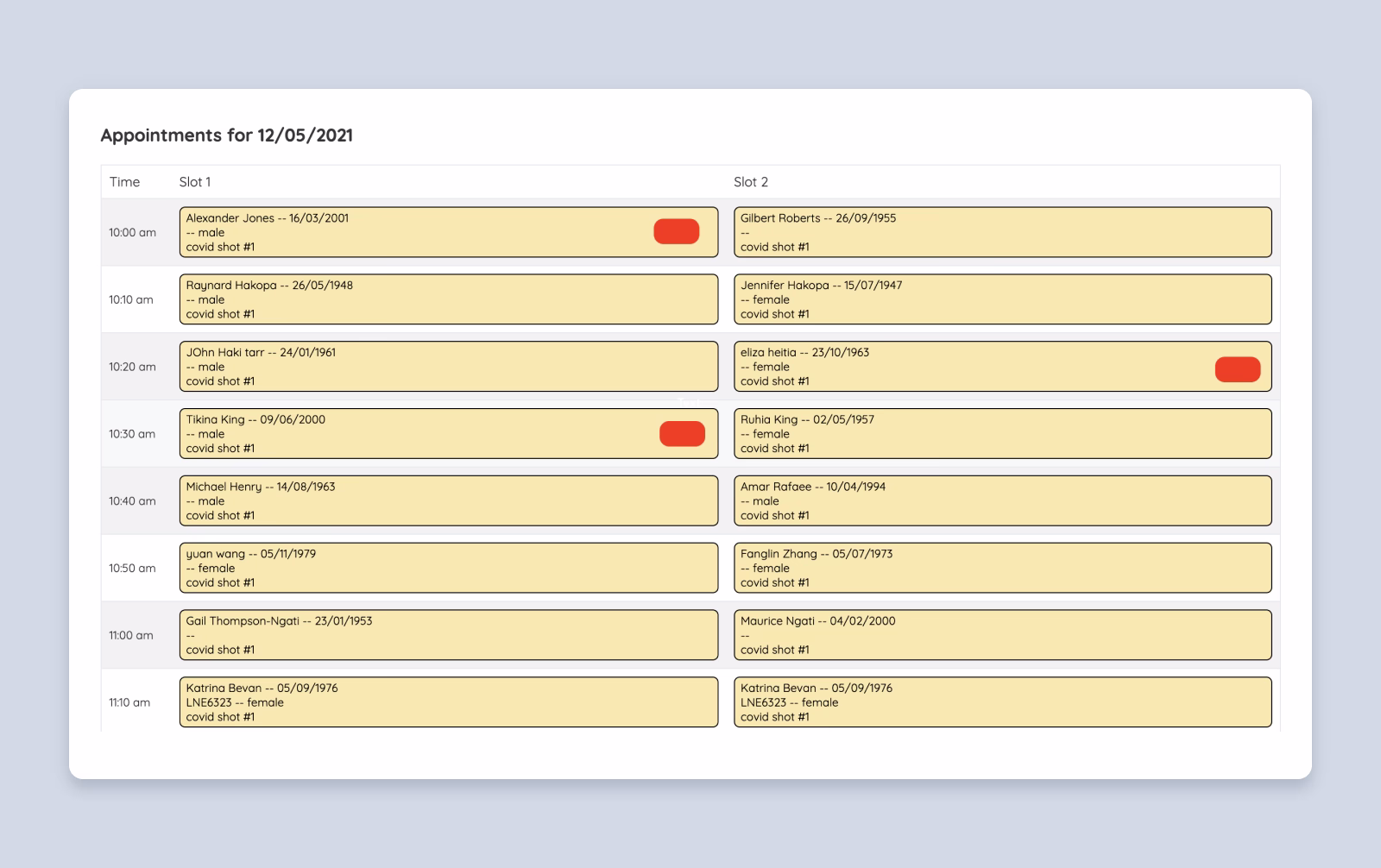Click the Slot 2 column header

[751, 182]
